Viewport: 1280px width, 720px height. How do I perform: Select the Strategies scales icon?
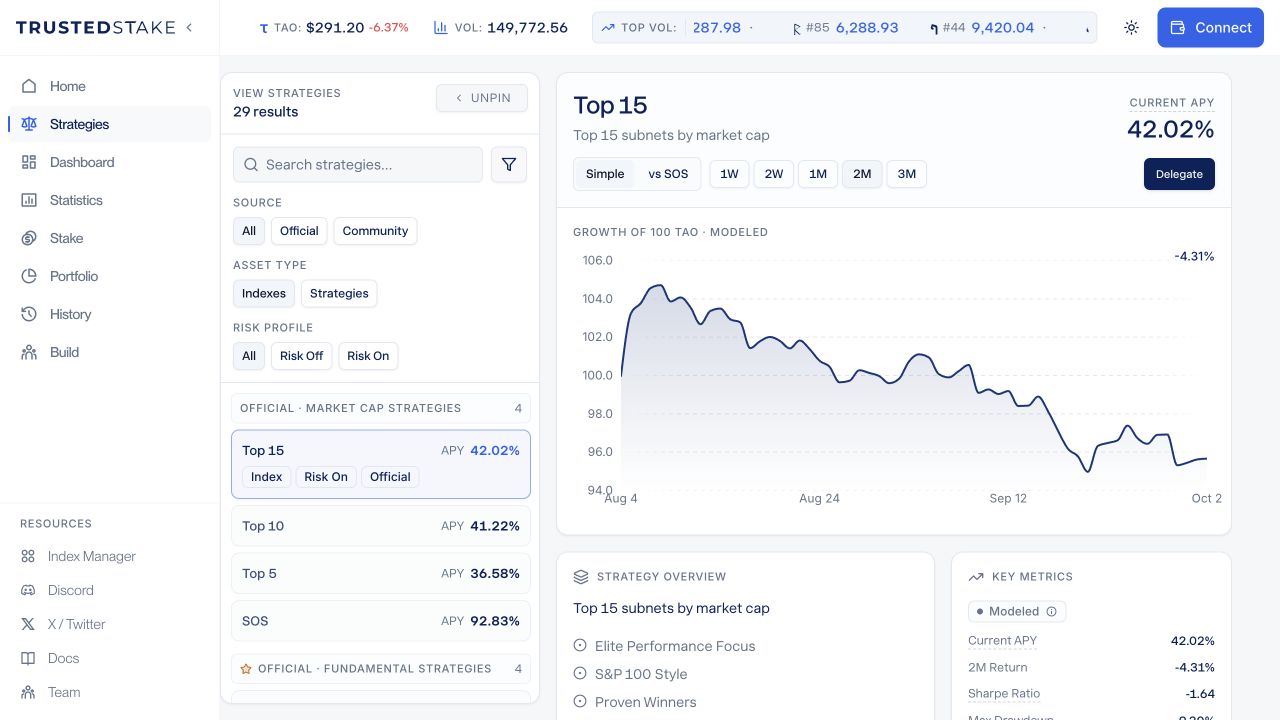click(x=29, y=124)
